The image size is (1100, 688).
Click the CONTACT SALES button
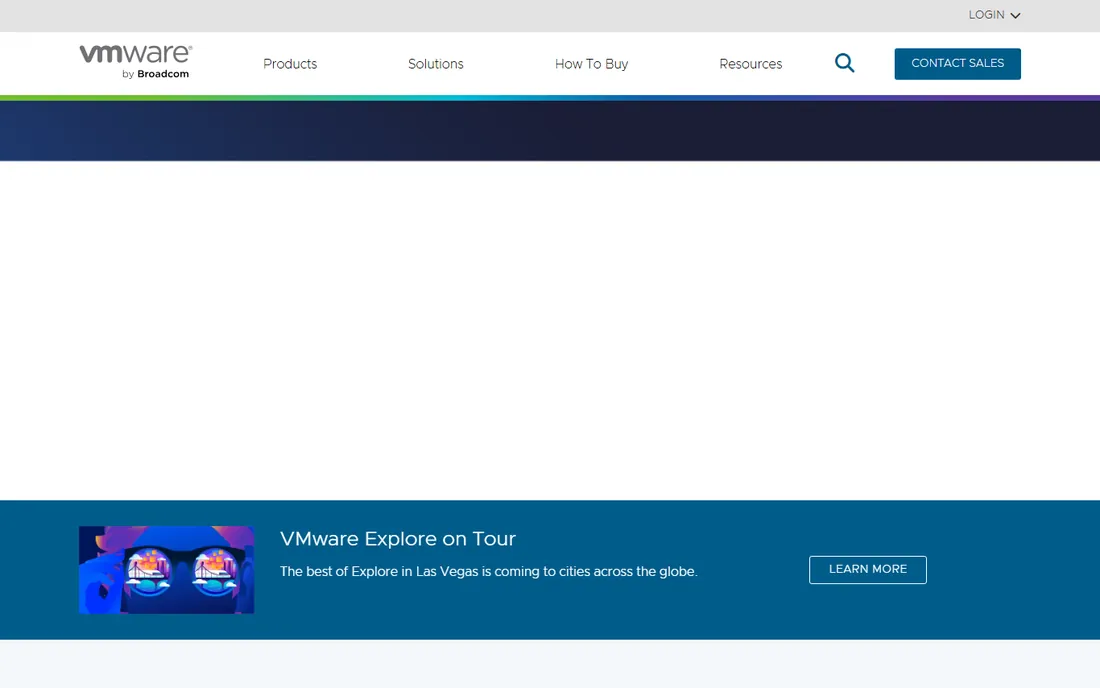coord(958,64)
